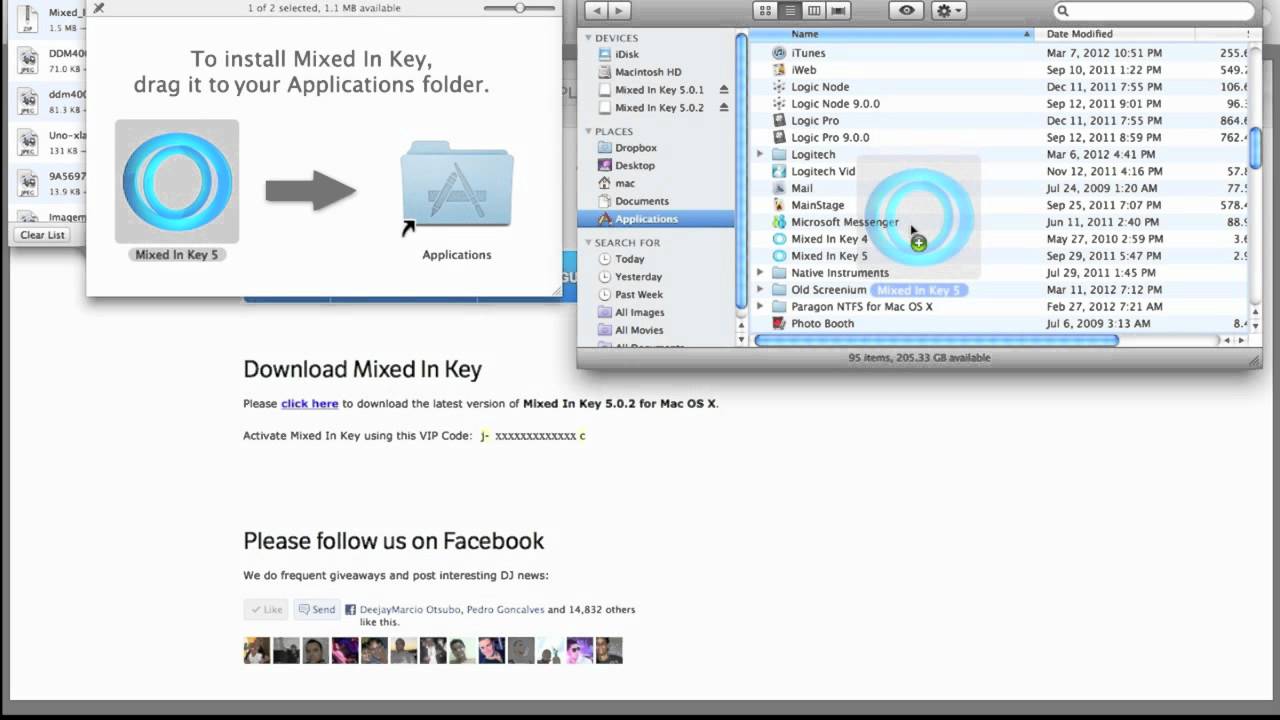1280x720 pixels.
Task: Click the Photo Booth icon
Action: coord(780,324)
